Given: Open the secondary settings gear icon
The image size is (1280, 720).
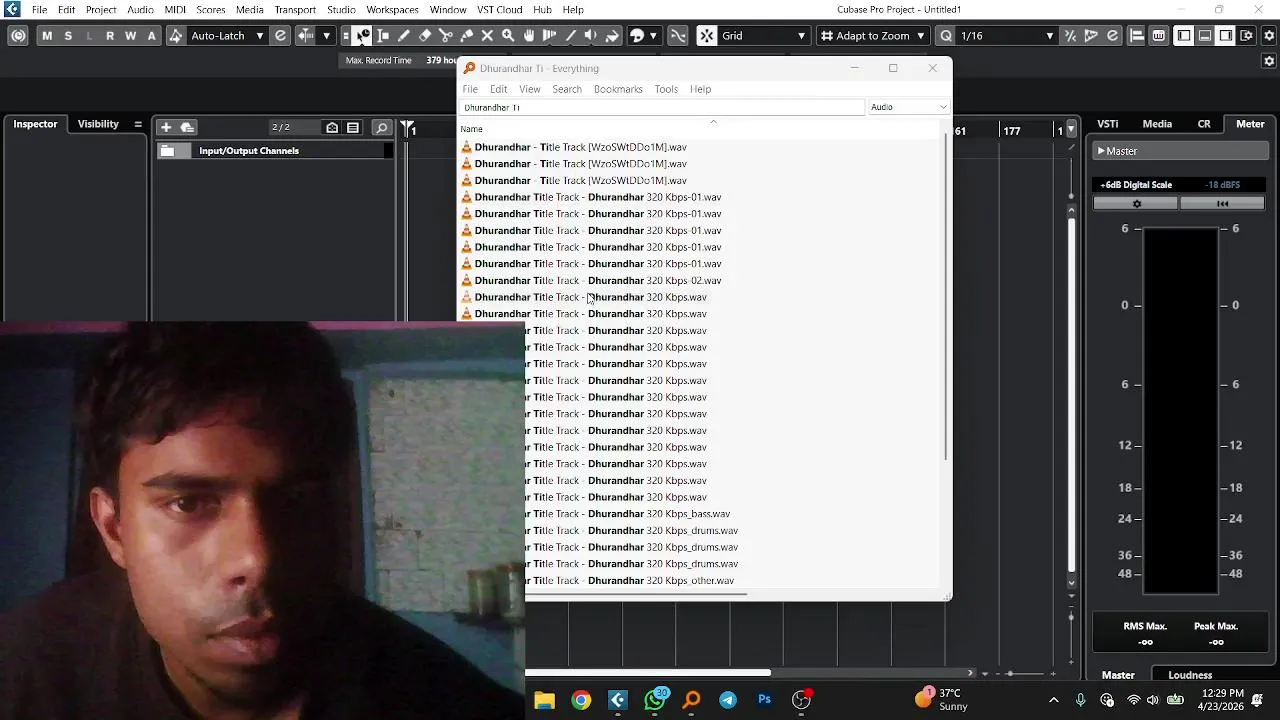Looking at the screenshot, I should click(x=1268, y=60).
